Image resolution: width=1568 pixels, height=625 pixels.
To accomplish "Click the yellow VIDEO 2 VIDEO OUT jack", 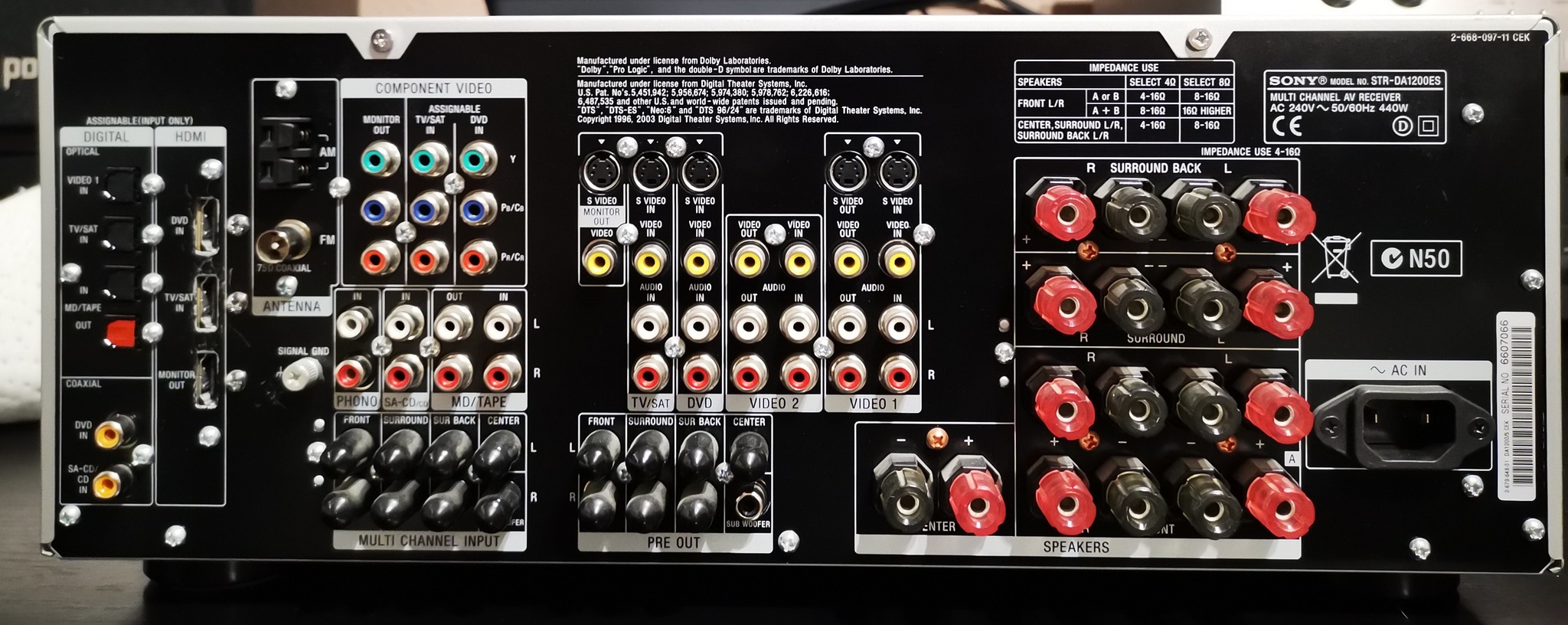I will coord(749,261).
